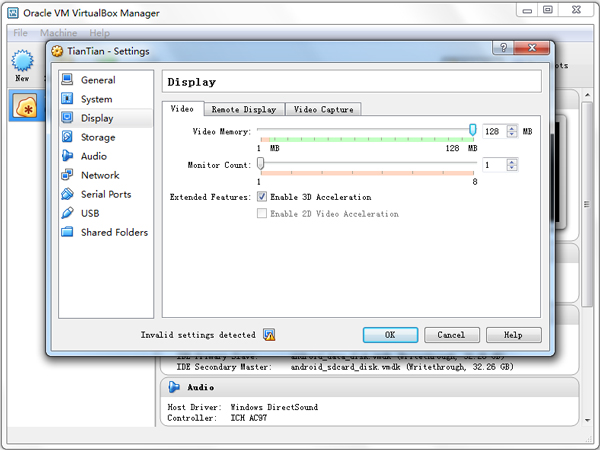Click the Display heading text
Viewport: 600px width, 450px height.
pyautogui.click(x=192, y=82)
